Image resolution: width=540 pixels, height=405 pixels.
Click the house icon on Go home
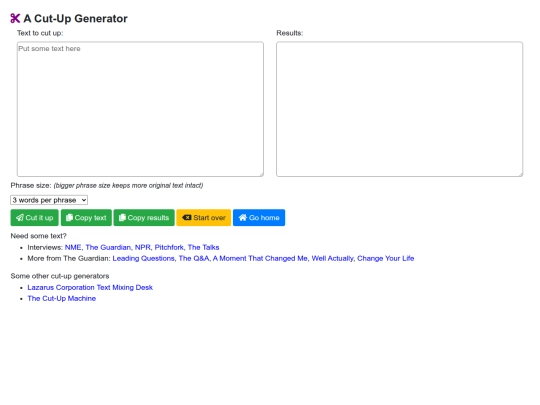coord(243,218)
